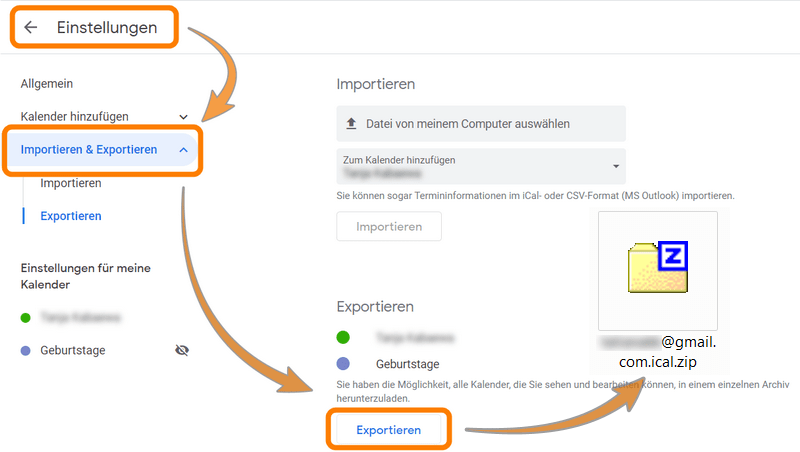The height and width of the screenshot is (452, 800).
Task: Click the blue Exportieren button
Action: (389, 430)
